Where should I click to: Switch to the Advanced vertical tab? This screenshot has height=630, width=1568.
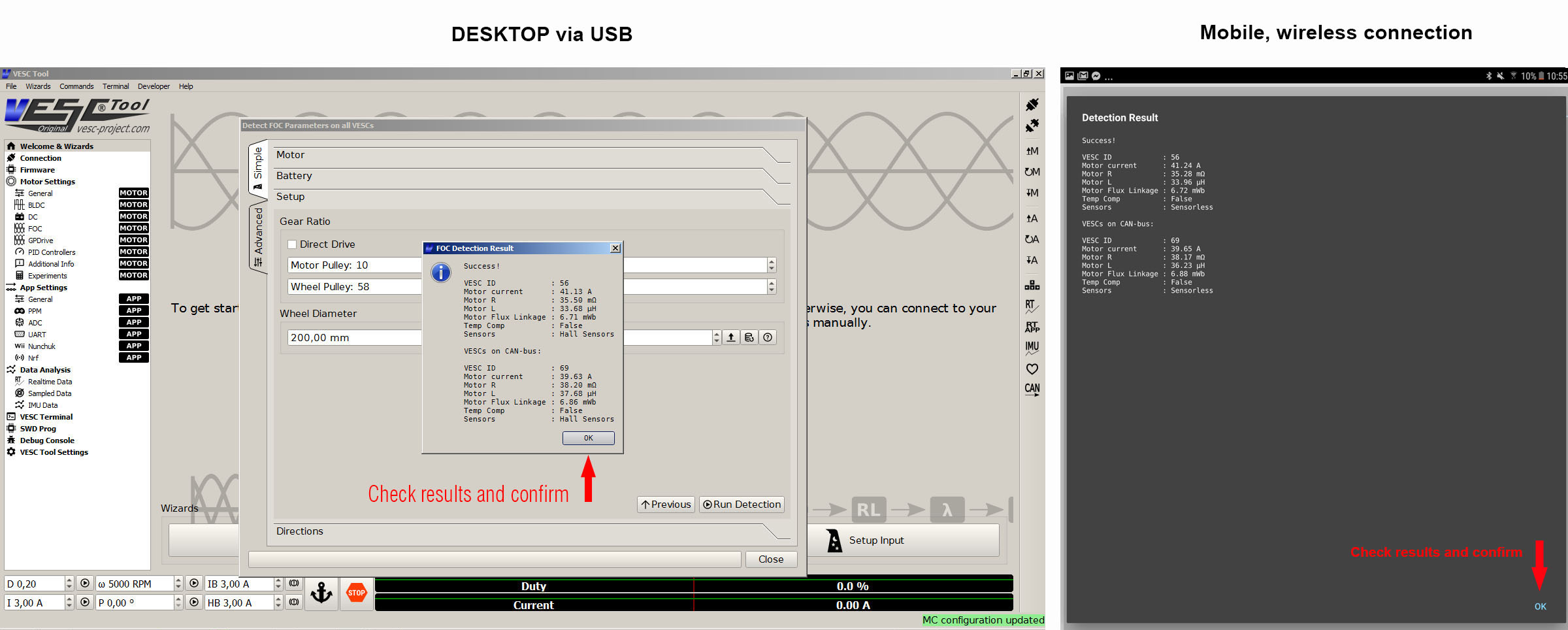coord(258,238)
